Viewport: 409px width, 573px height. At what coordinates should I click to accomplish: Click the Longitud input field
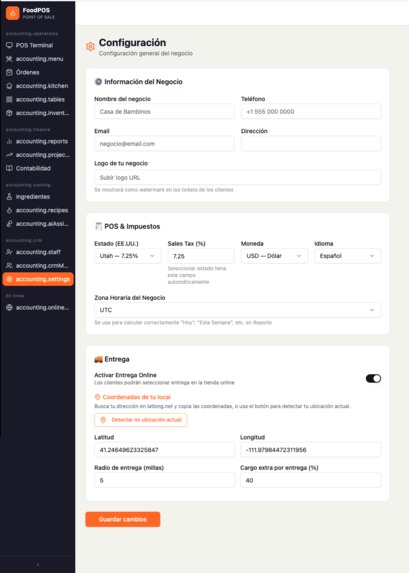(311, 450)
